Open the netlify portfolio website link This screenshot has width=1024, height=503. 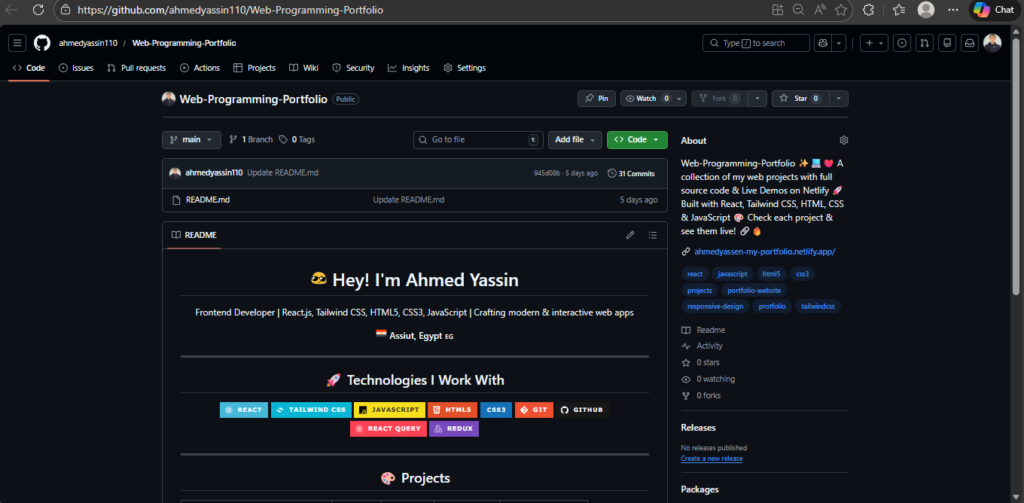click(x=765, y=252)
